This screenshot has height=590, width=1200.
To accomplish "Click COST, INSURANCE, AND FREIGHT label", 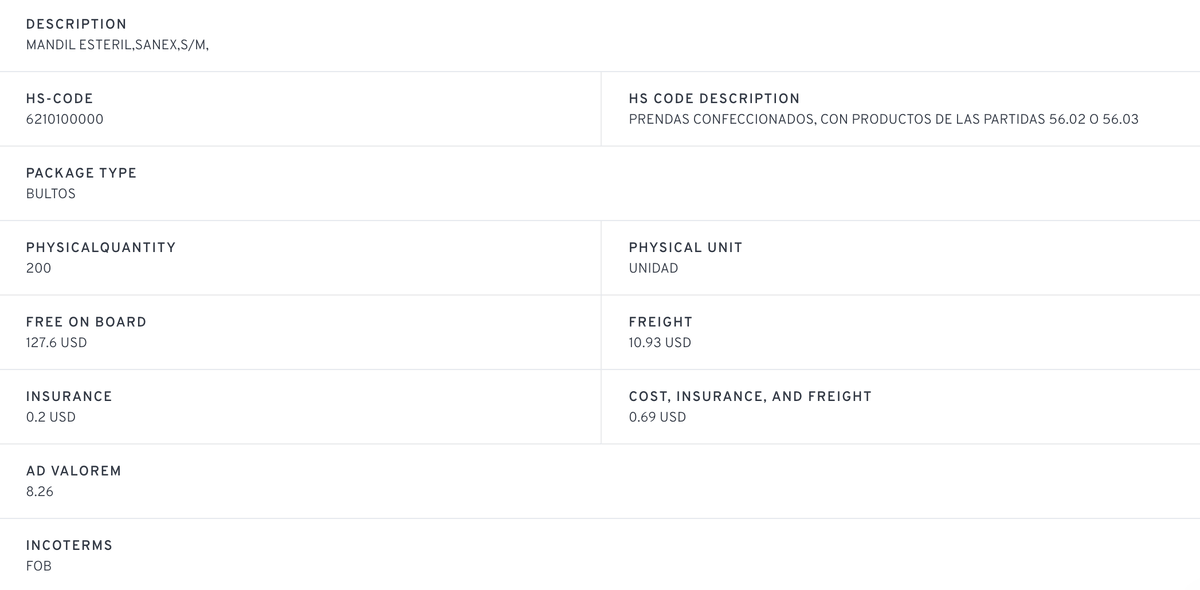I will (x=750, y=397).
